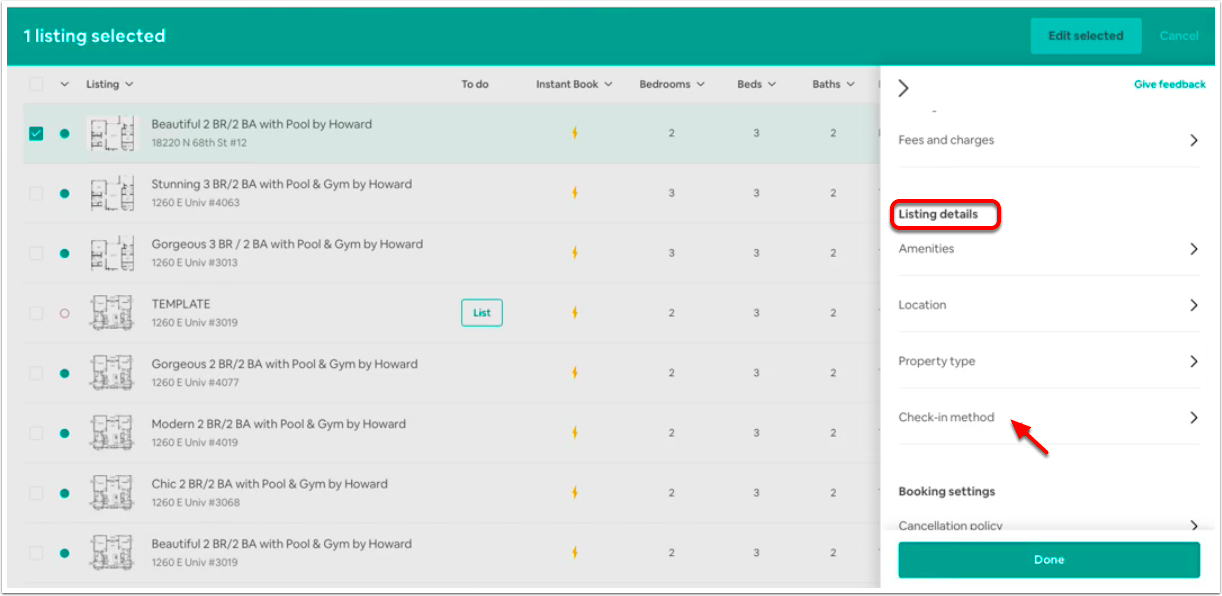Click address text 1260 E Univ #3068
The image size is (1222, 596).
coord(195,503)
